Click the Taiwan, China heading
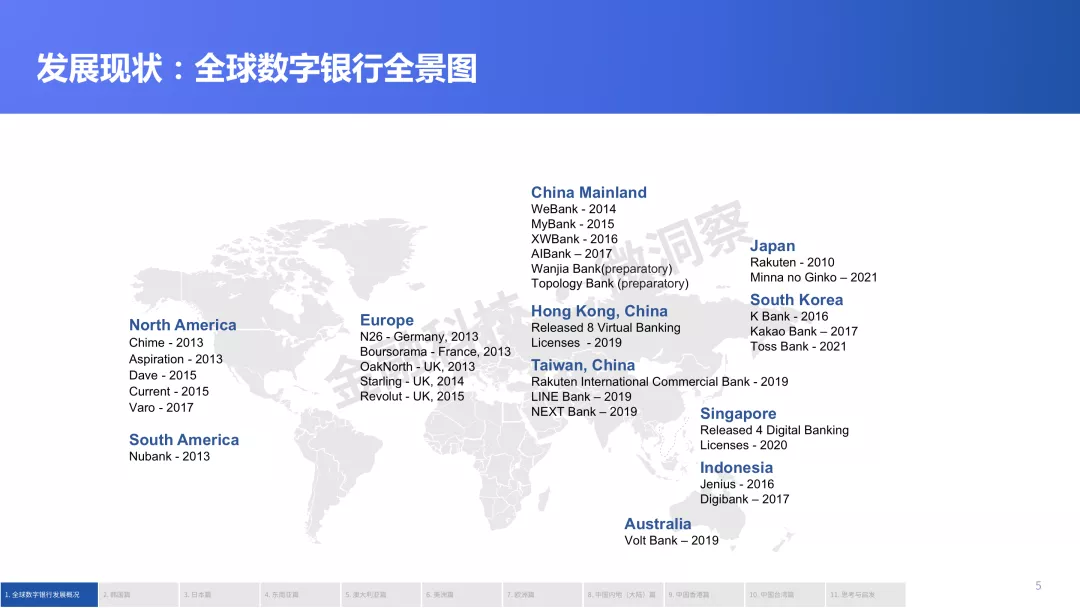 tap(583, 366)
